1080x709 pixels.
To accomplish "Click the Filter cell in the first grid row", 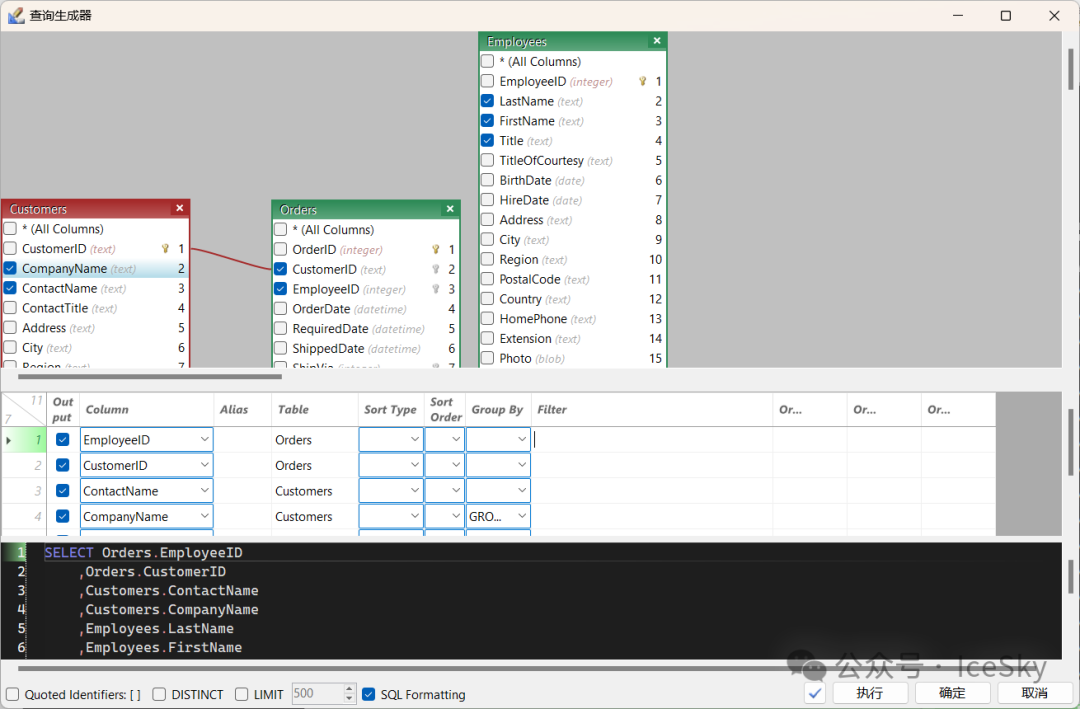I will [x=651, y=440].
